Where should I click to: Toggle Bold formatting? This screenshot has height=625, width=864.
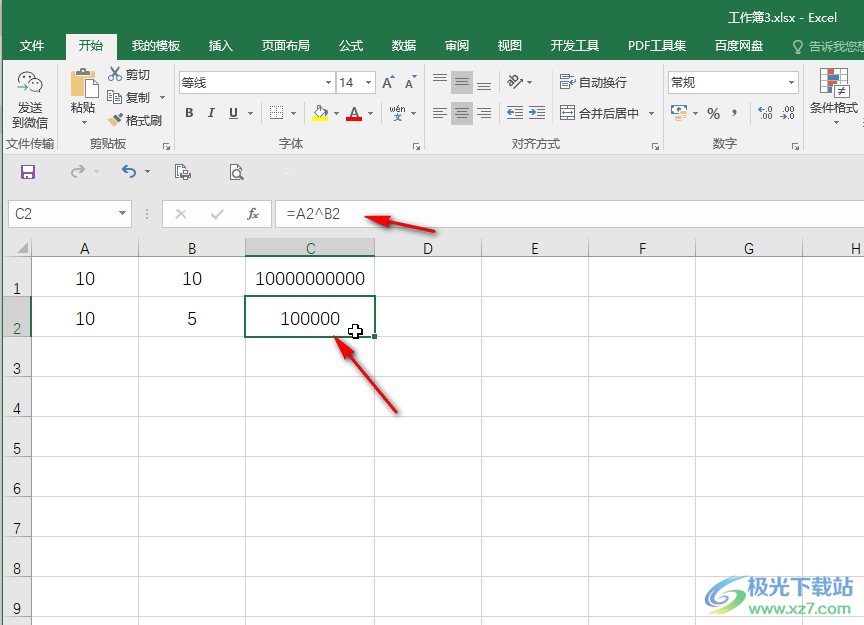coord(188,114)
